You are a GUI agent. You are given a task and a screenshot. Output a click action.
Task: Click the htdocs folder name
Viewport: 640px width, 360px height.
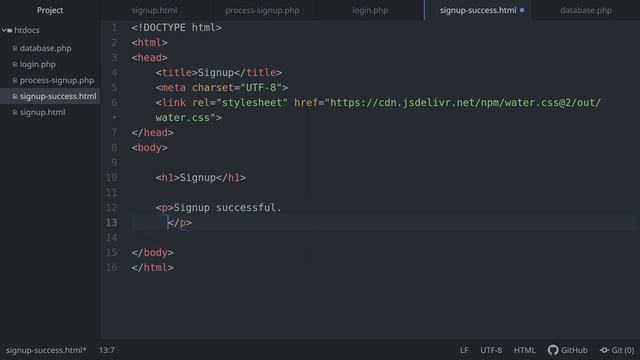pyautogui.click(x=27, y=30)
